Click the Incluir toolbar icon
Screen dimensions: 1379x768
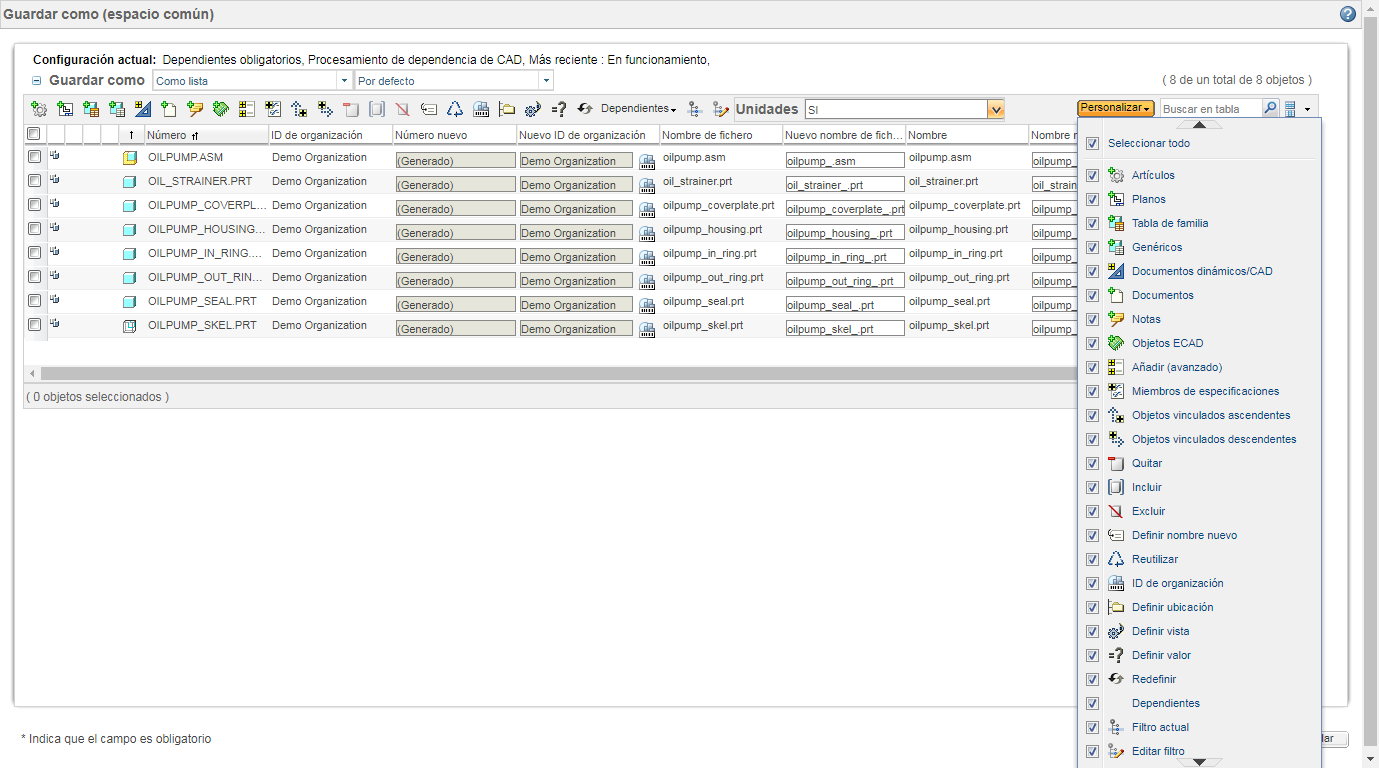377,109
